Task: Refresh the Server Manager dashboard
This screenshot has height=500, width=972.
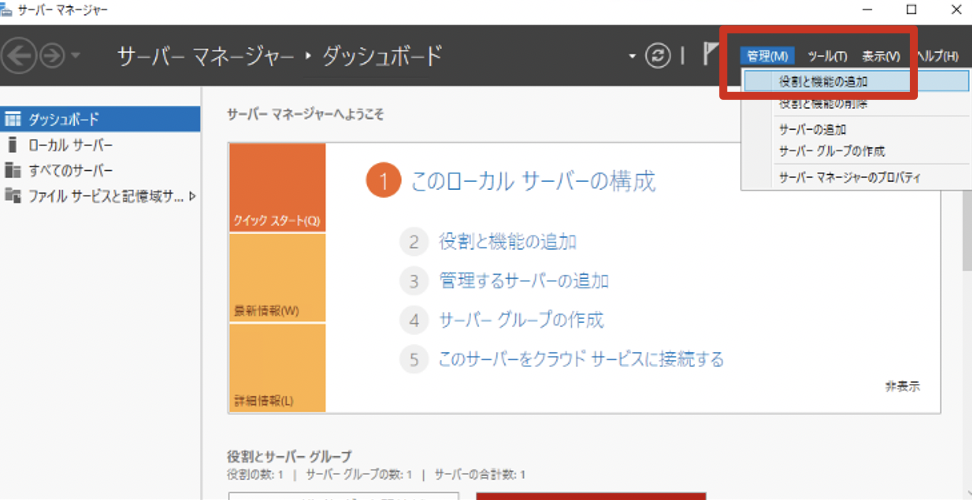Action: click(658, 56)
